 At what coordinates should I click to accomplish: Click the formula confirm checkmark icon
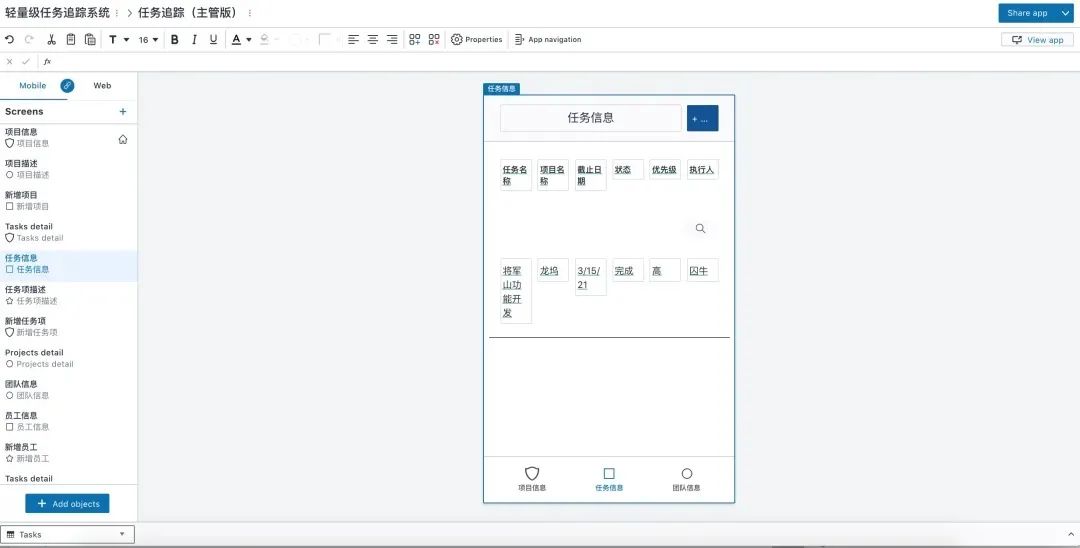click(x=26, y=62)
